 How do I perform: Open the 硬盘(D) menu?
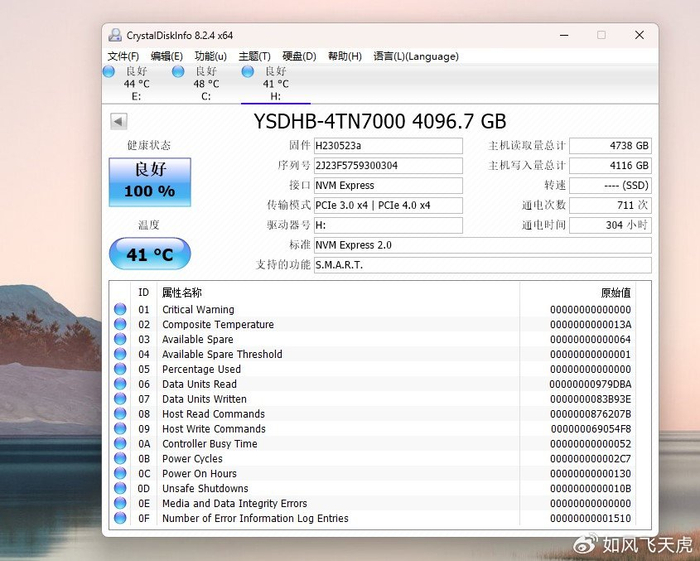(x=299, y=56)
